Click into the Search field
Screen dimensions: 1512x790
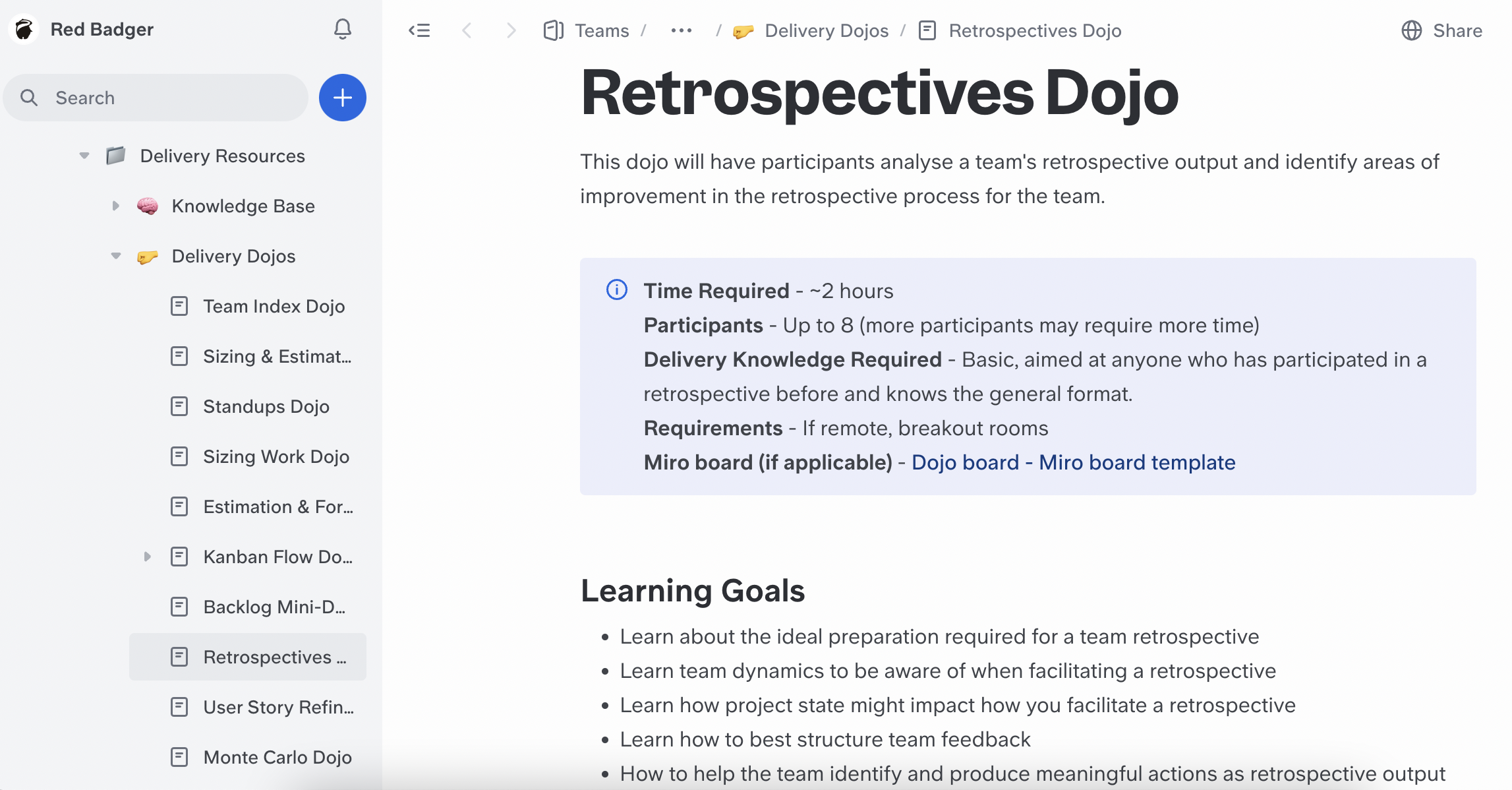156,98
